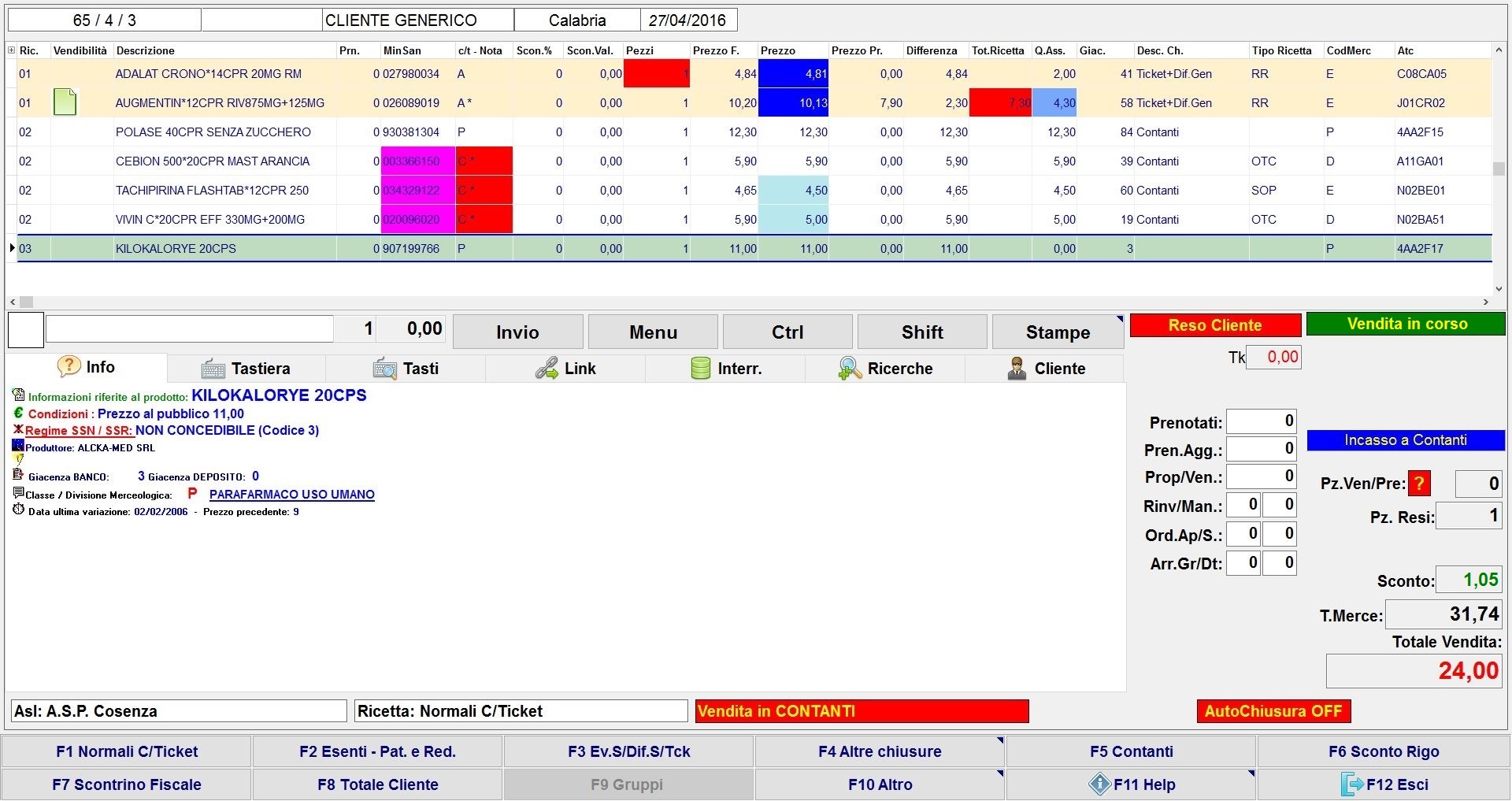Click the chain Link icon

coord(547,369)
